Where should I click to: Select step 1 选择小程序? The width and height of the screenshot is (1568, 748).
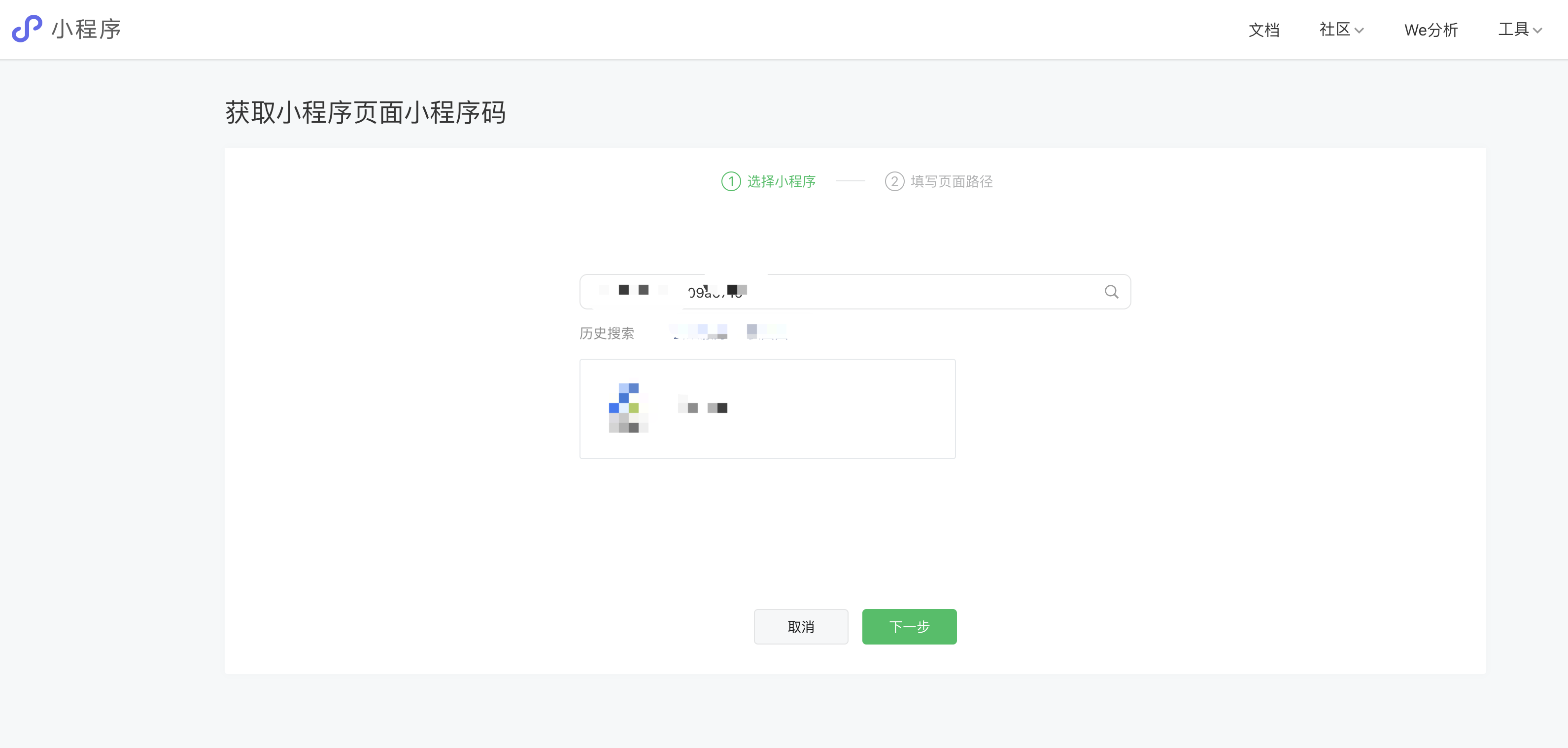[x=768, y=181]
